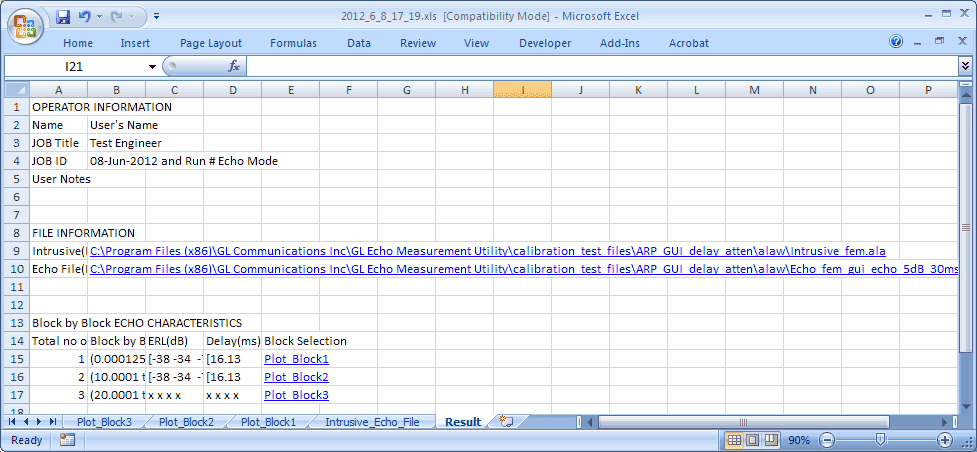This screenshot has width=977, height=452.
Task: Click the Undo icon
Action: tap(84, 17)
